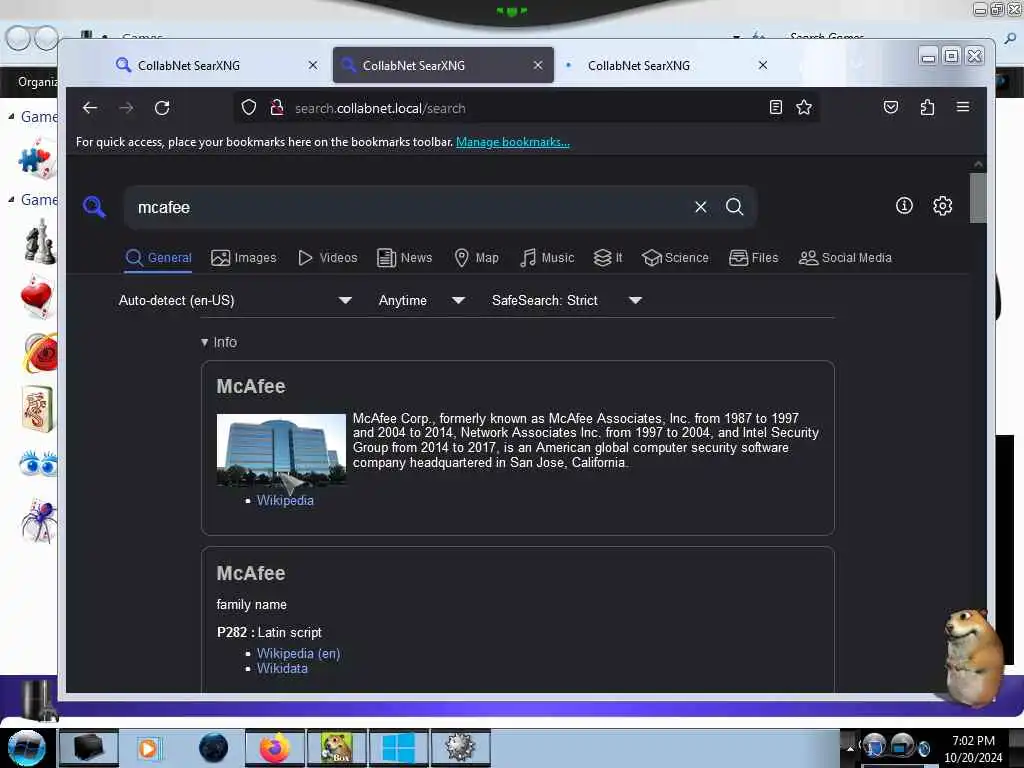Open the gear app on taskbar

(459, 747)
